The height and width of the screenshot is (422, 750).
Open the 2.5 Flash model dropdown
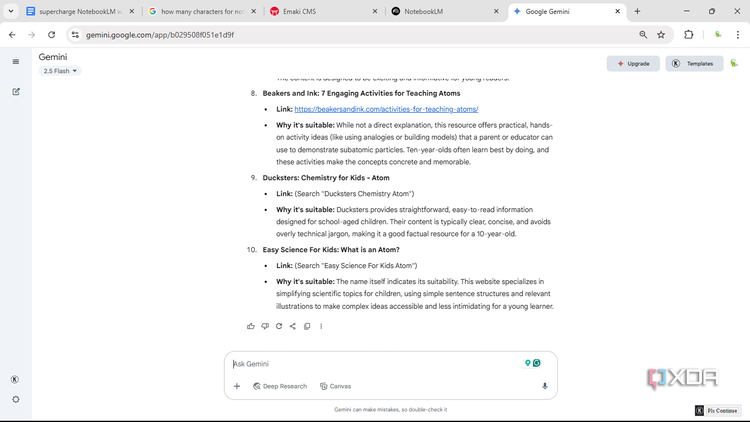click(60, 71)
